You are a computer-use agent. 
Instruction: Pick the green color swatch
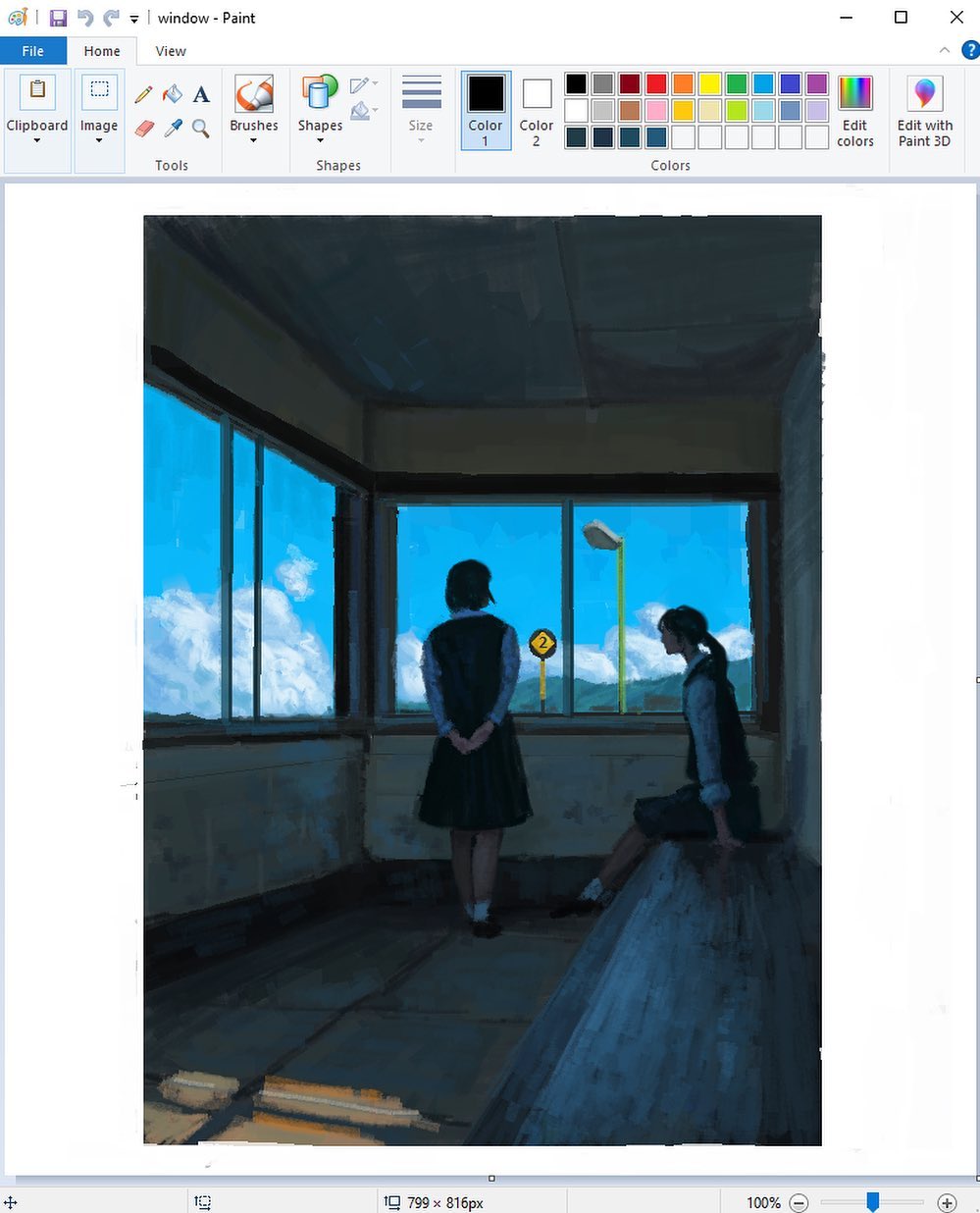[737, 83]
